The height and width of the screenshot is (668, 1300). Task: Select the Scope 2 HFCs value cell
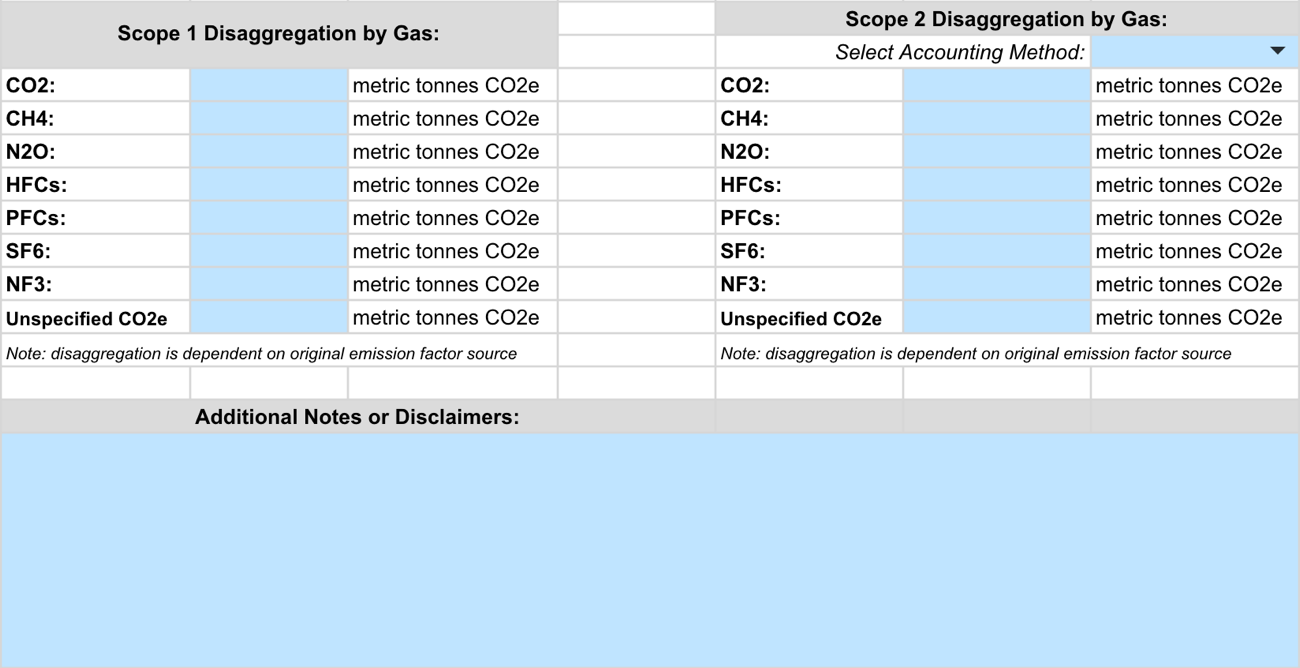(997, 184)
